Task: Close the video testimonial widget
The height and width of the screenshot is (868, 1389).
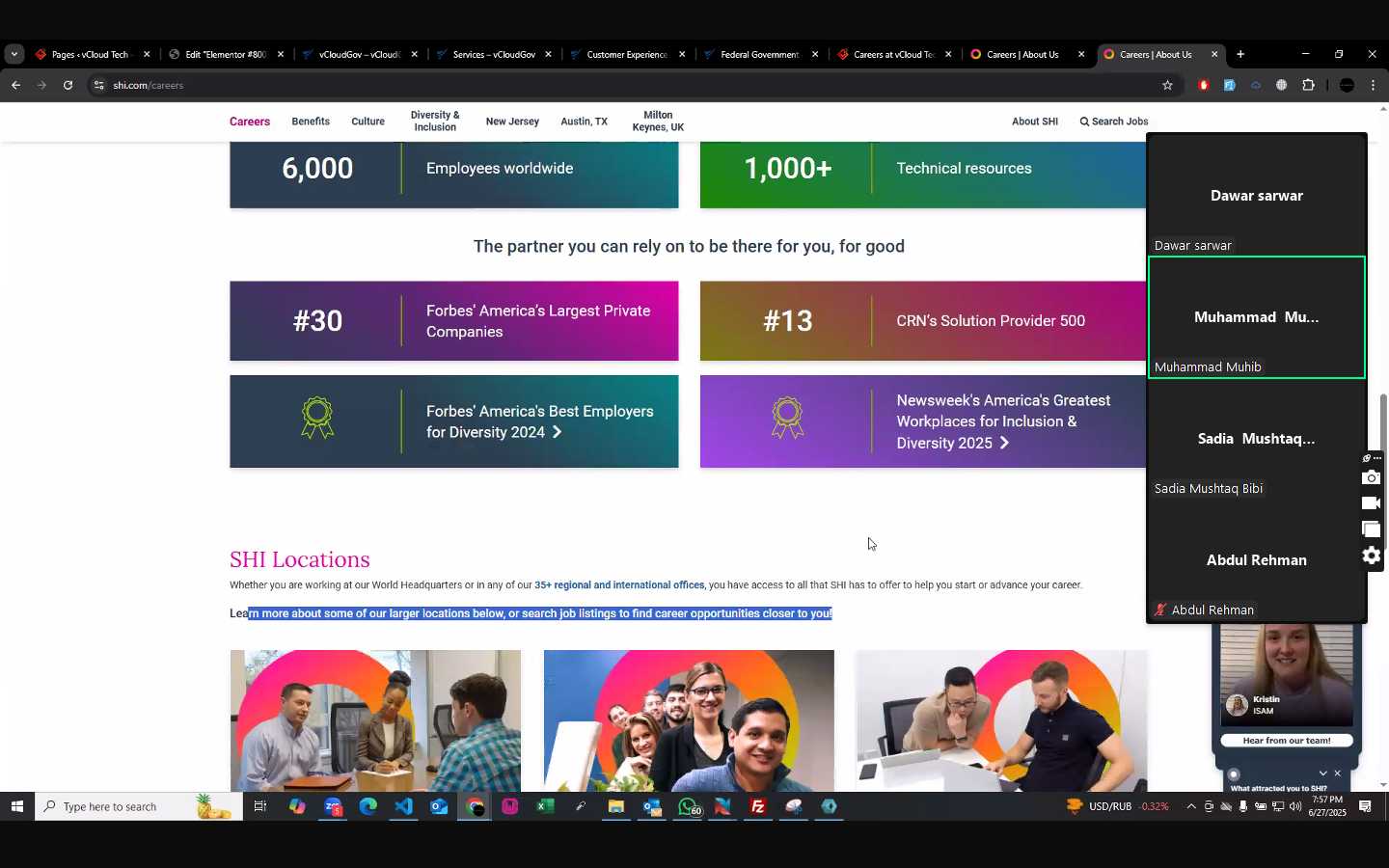Action: (x=1338, y=773)
